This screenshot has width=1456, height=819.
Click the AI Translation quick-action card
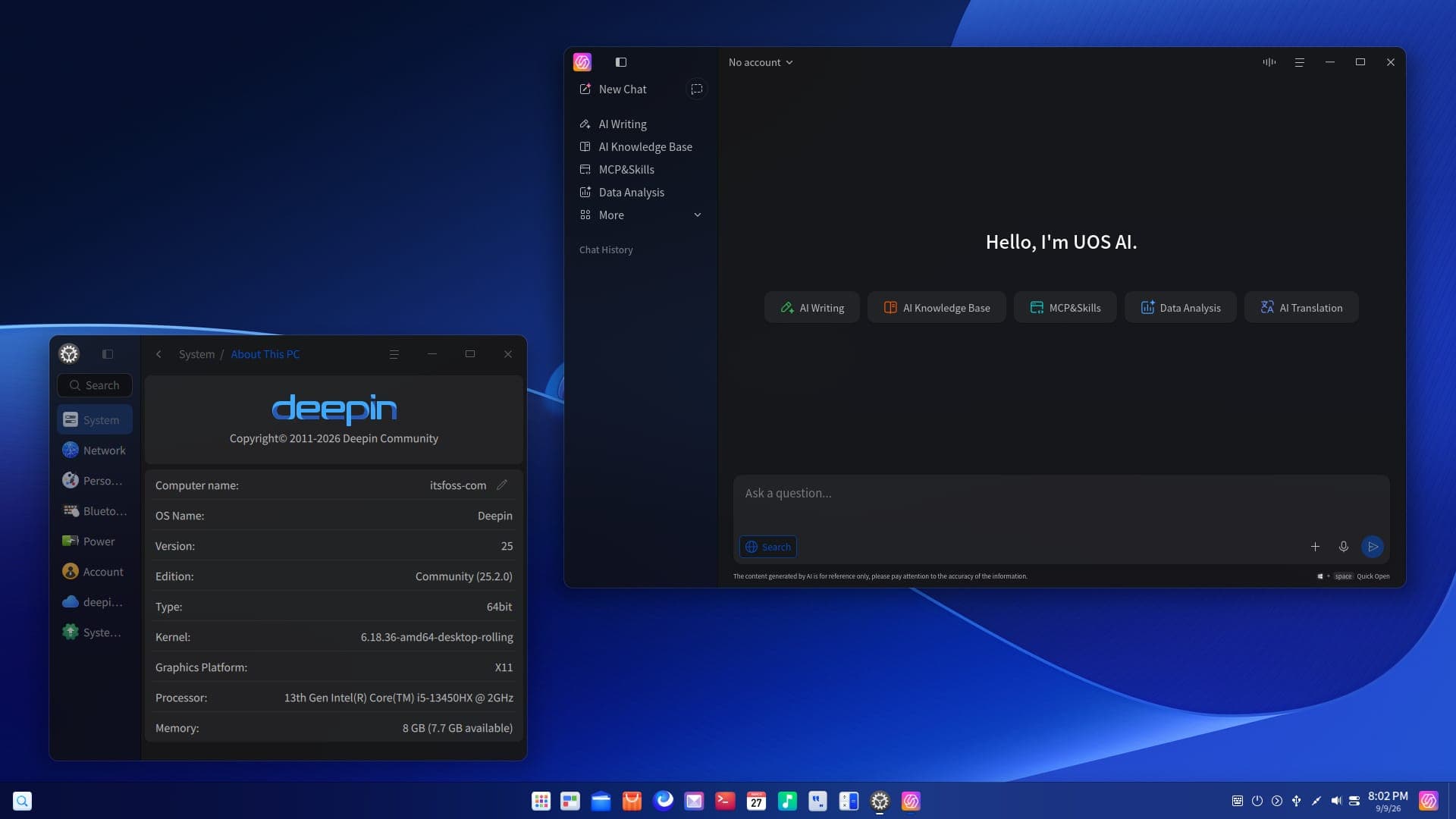click(x=1301, y=308)
